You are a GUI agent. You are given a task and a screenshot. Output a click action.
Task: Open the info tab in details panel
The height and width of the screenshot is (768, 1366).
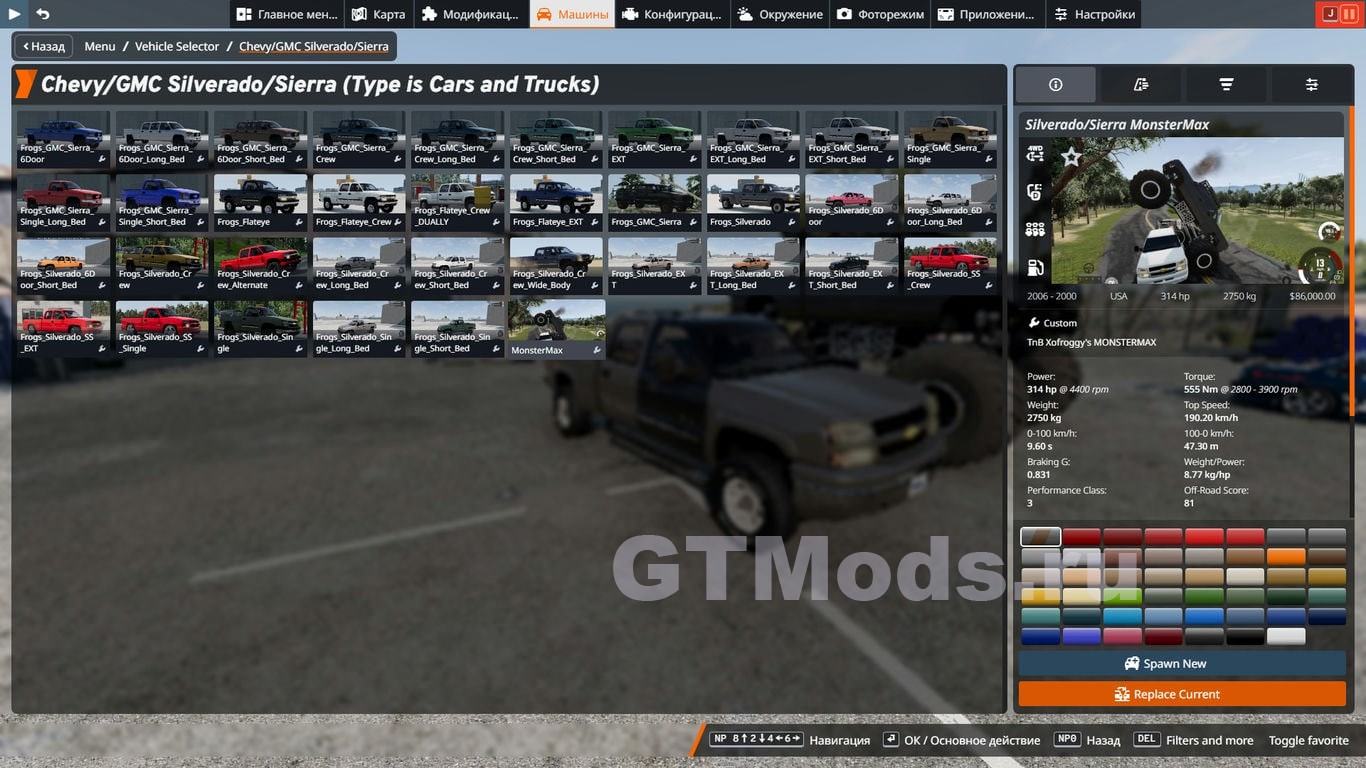[1055, 85]
